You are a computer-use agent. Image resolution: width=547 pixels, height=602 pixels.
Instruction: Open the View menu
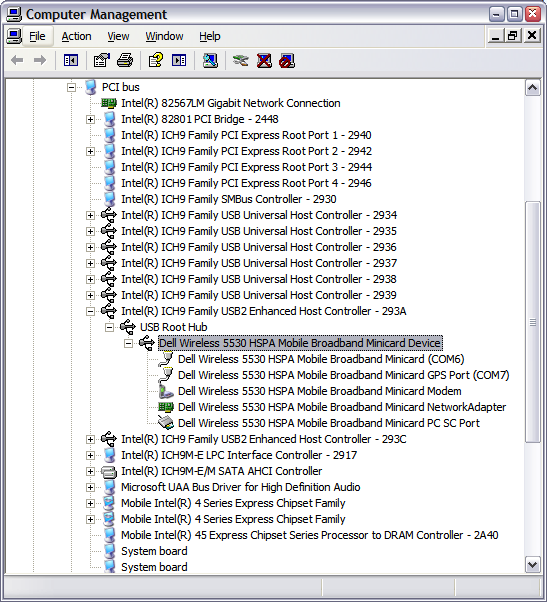tap(118, 36)
